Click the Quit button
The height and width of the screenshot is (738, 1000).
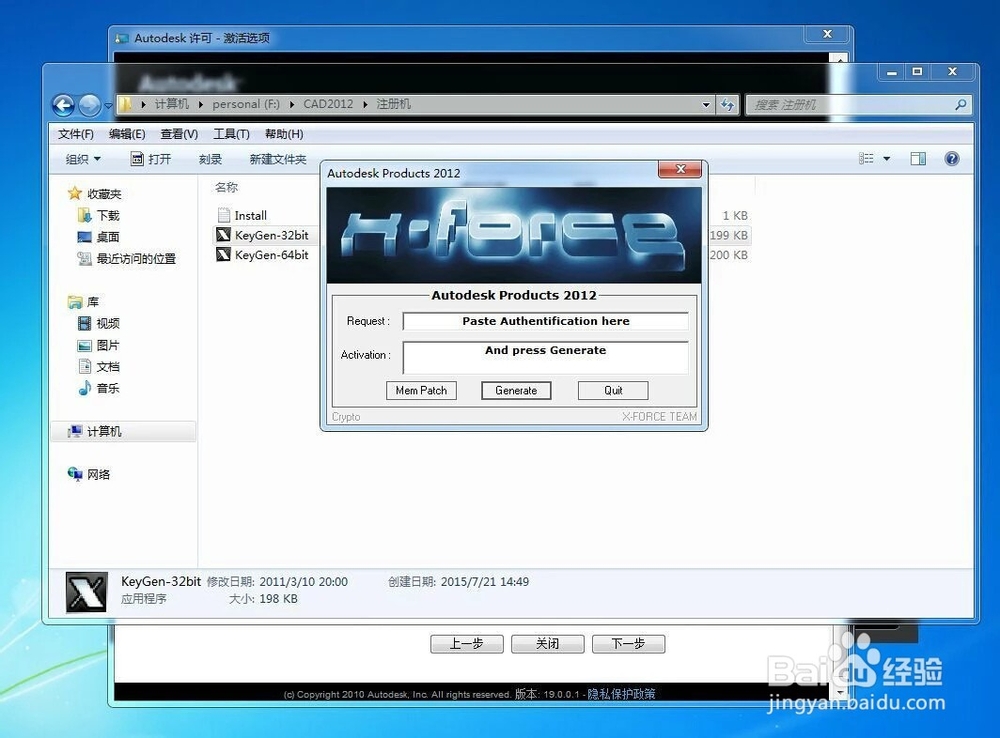(613, 390)
